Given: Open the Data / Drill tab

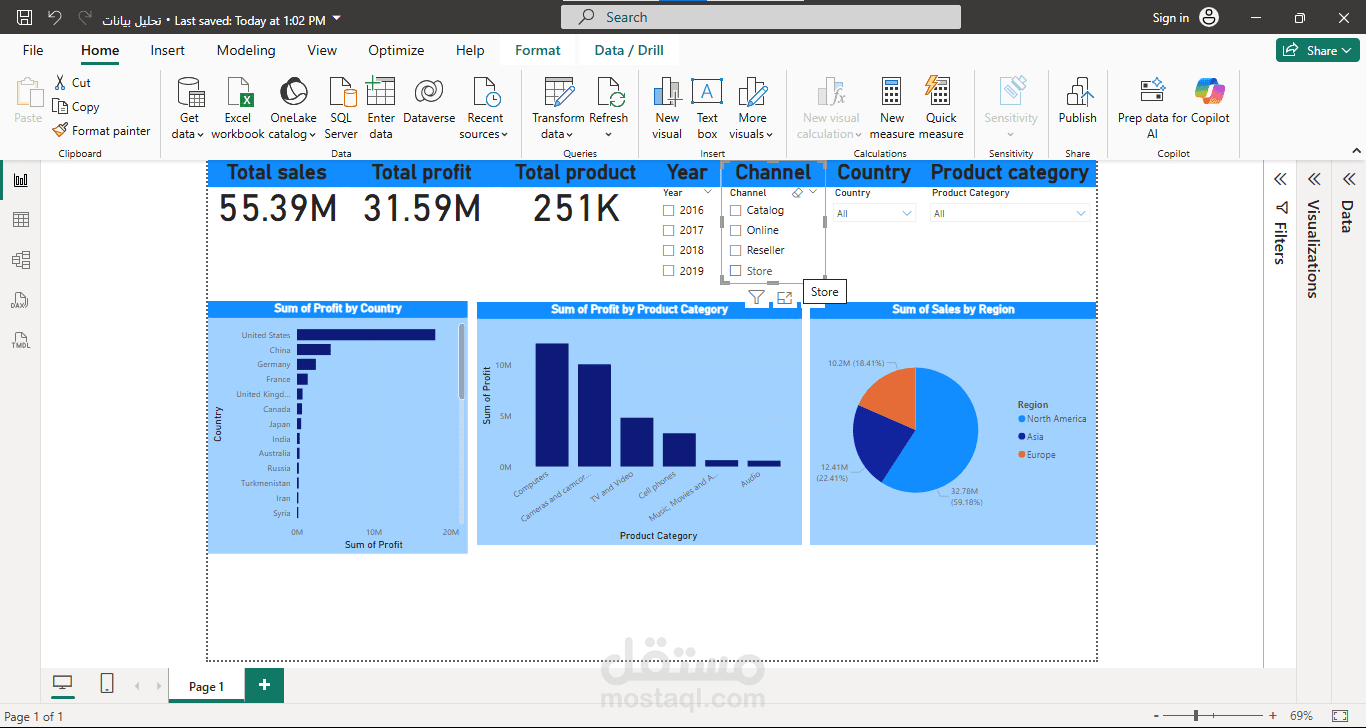Looking at the screenshot, I should 628,48.
